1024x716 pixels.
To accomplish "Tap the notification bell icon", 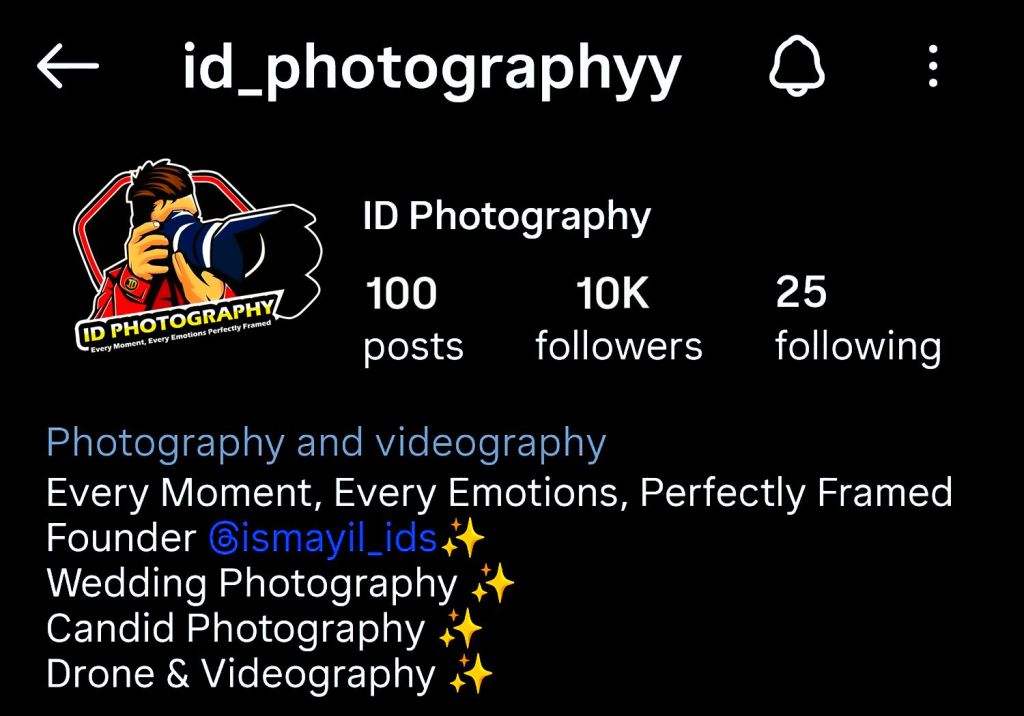I will (x=797, y=67).
